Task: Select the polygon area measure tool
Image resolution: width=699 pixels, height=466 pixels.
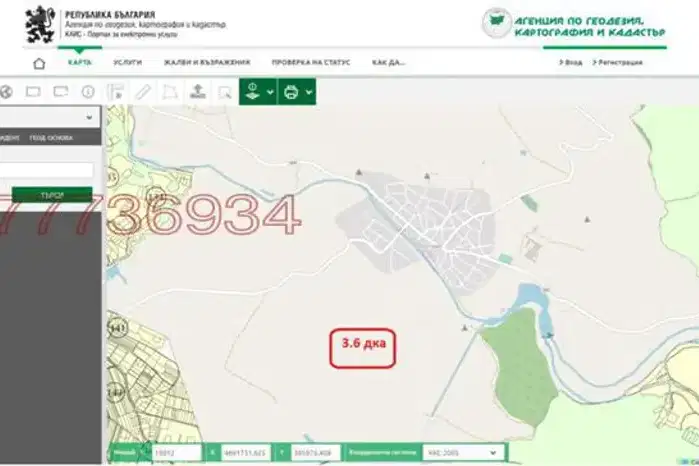Action: tap(170, 92)
